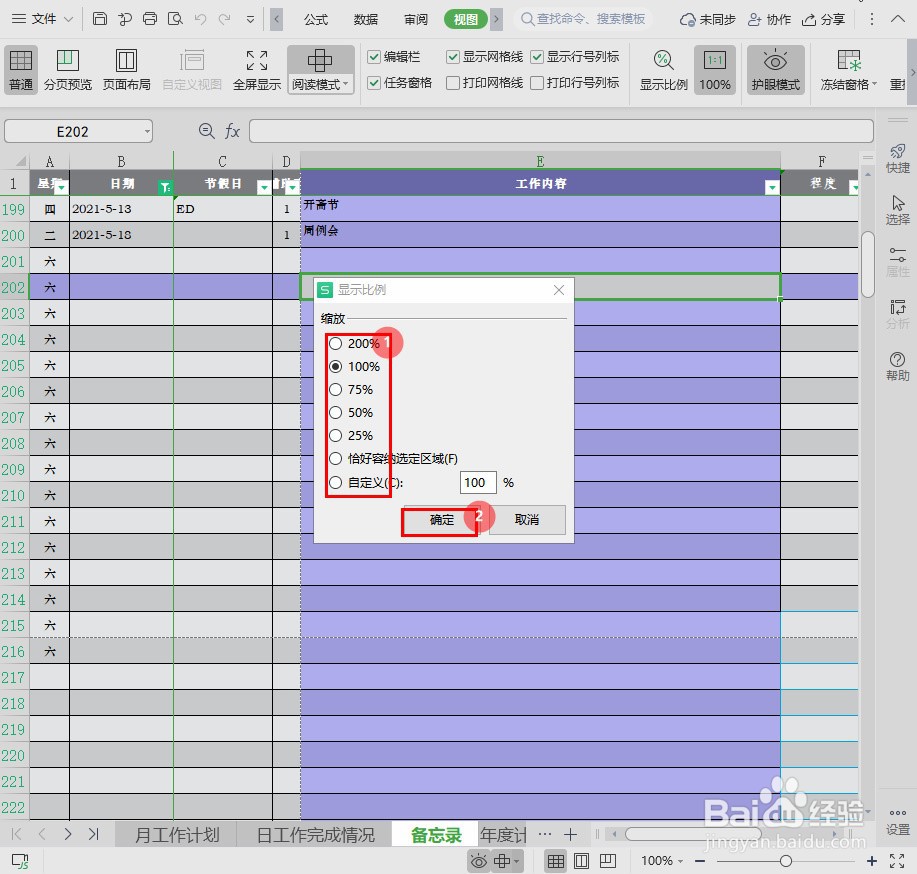The image size is (917, 874).
Task: Select the 200% zoom radio button
Action: tap(335, 343)
